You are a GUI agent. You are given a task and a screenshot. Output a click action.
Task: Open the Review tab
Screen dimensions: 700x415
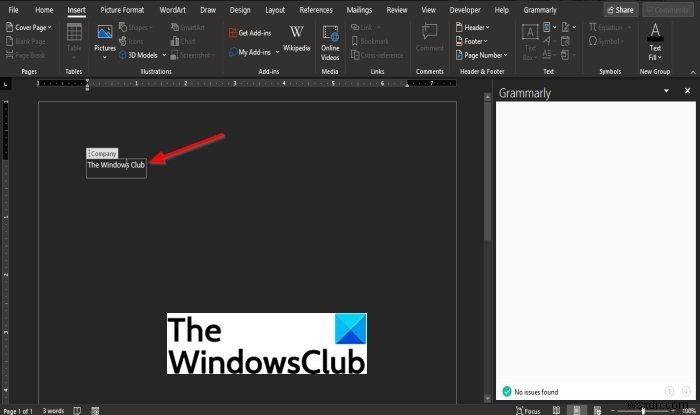[x=397, y=10]
